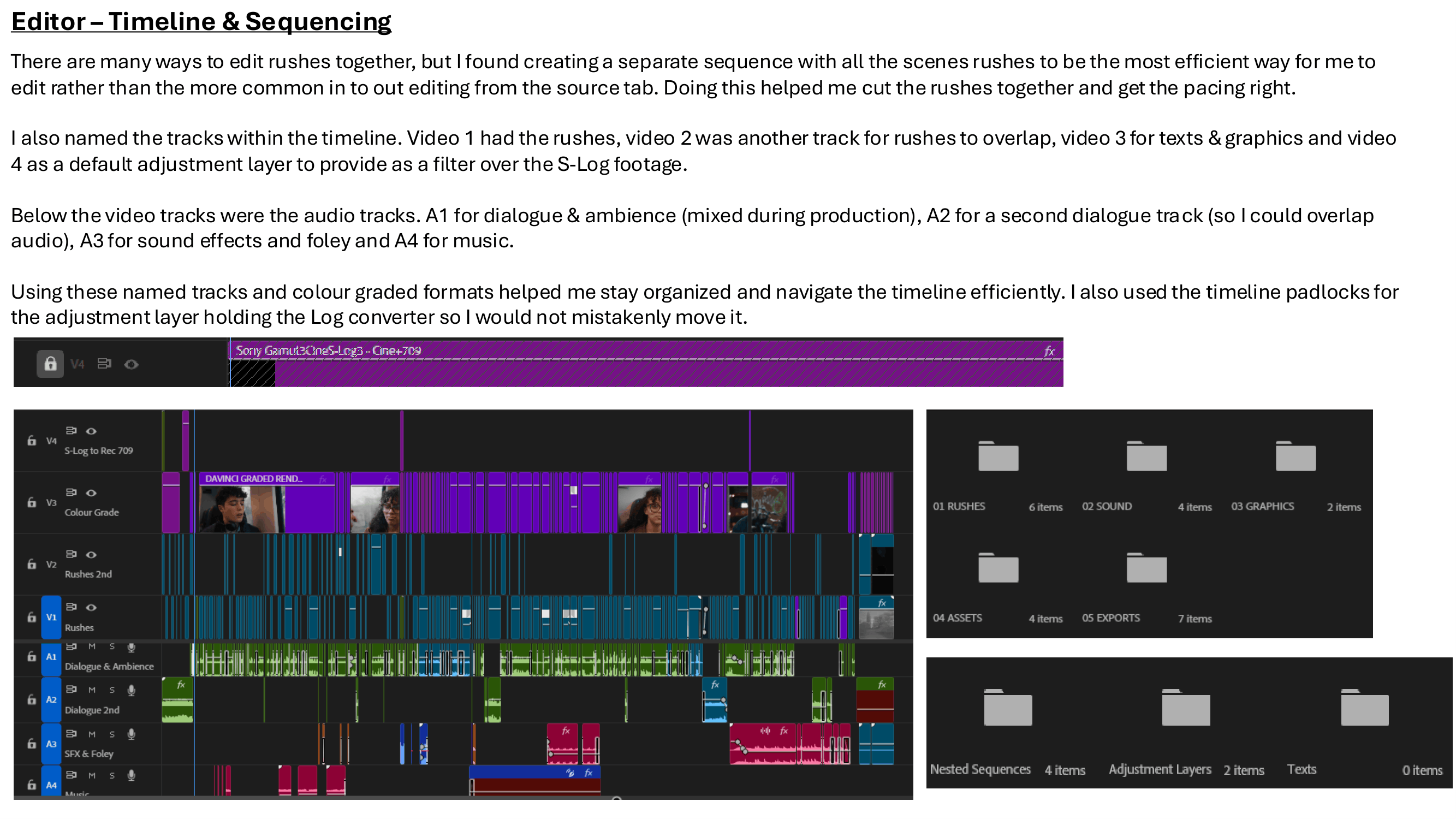Solo the Dialogue 2nd A2 track
The image size is (1456, 819).
[x=112, y=690]
